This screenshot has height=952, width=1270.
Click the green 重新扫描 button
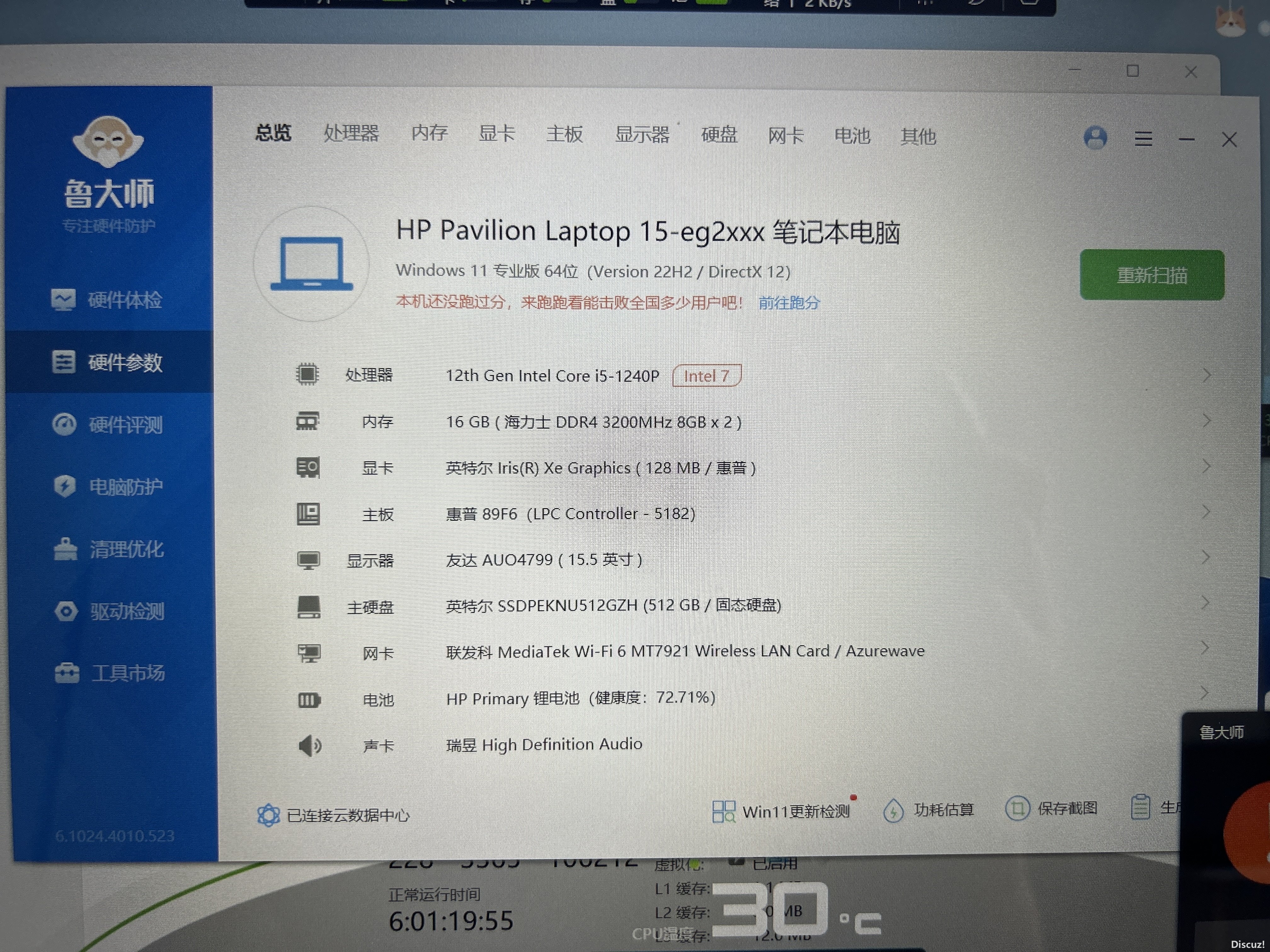[x=1152, y=275]
